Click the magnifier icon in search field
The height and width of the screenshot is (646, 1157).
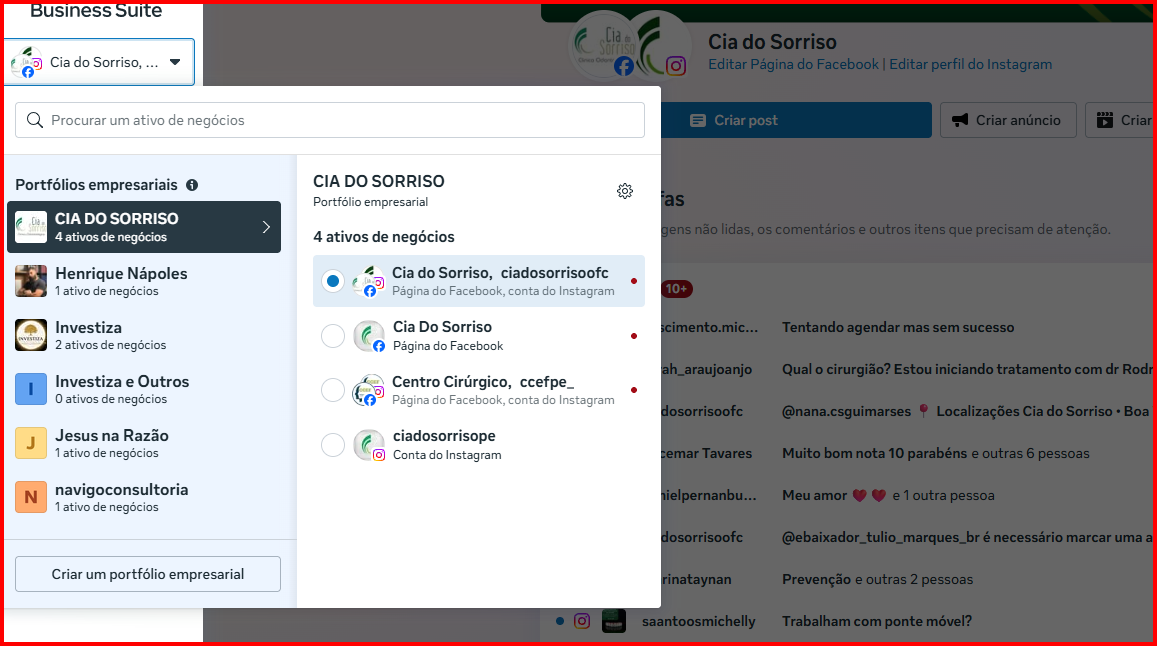coord(35,120)
